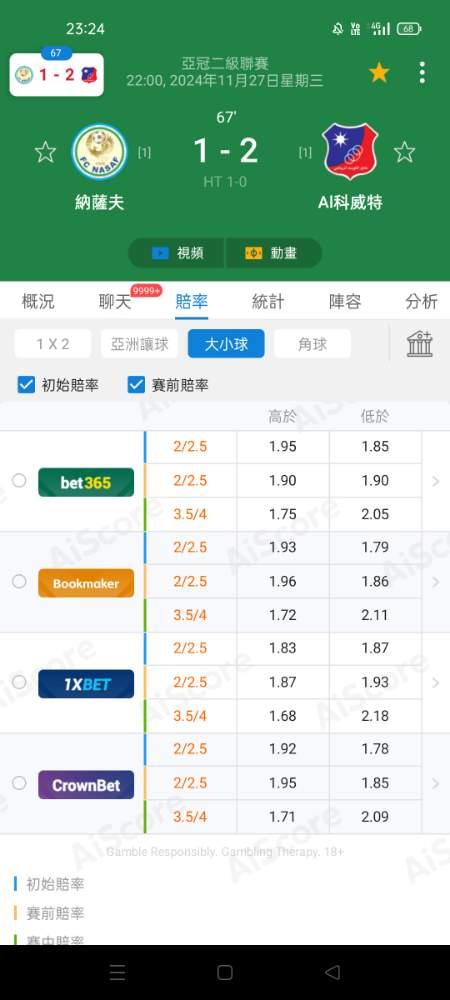Select the 1XBET radio button

click(19, 682)
